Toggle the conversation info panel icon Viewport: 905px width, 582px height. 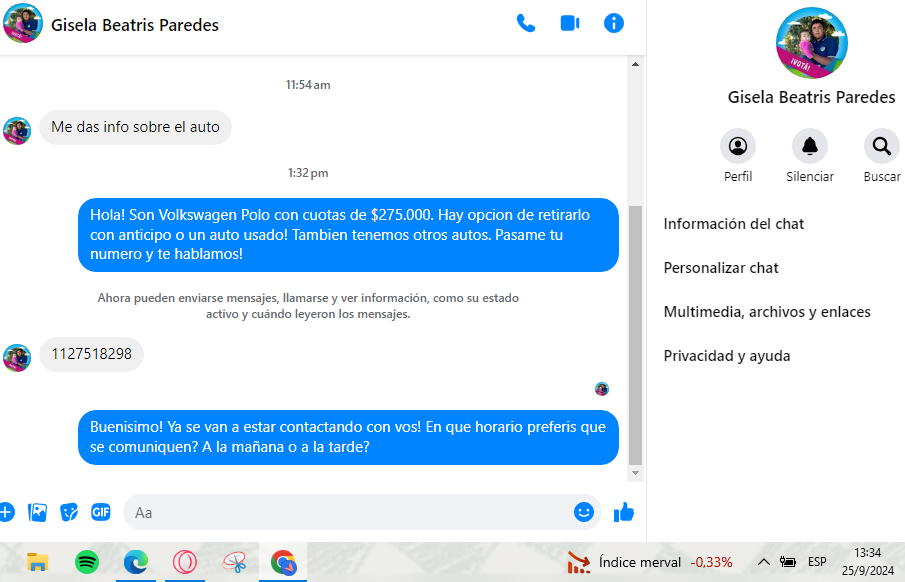(x=614, y=24)
